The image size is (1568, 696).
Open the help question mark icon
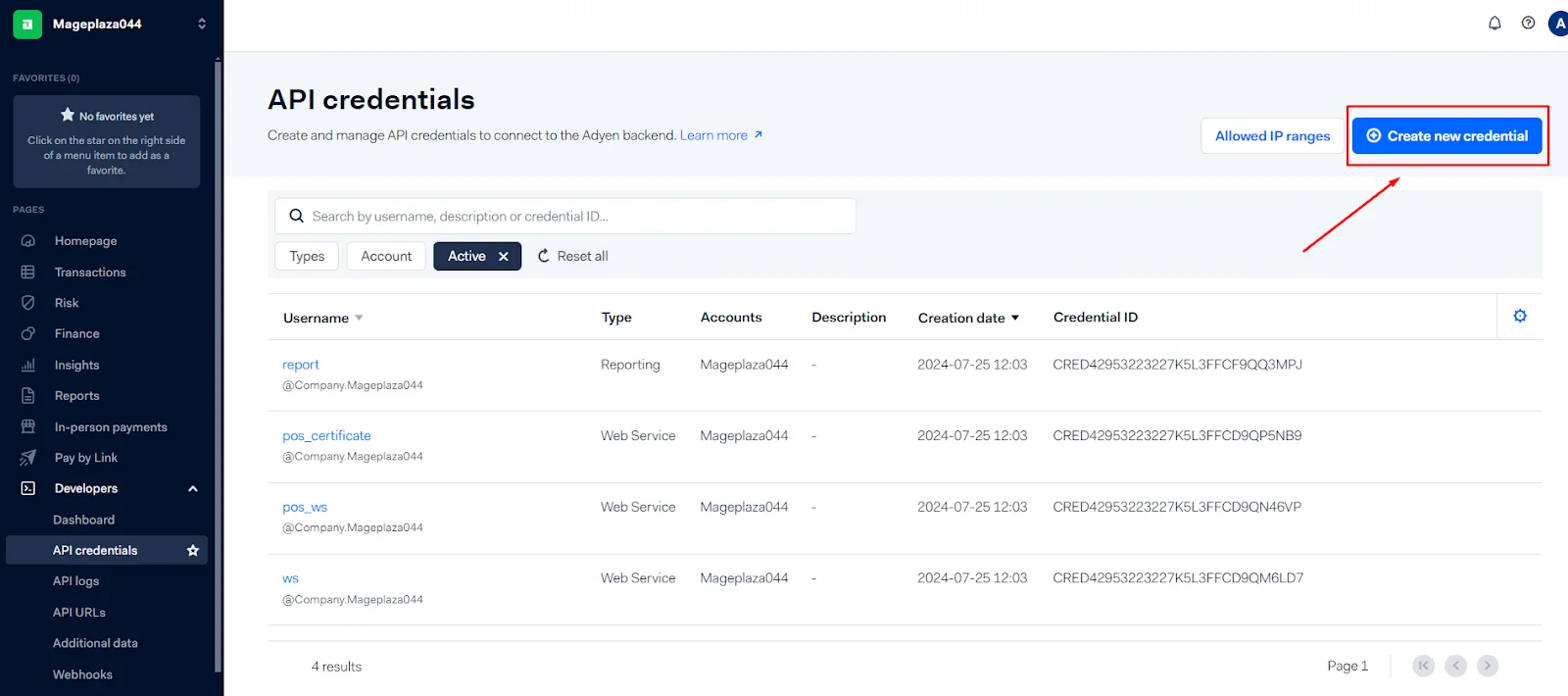[1528, 24]
